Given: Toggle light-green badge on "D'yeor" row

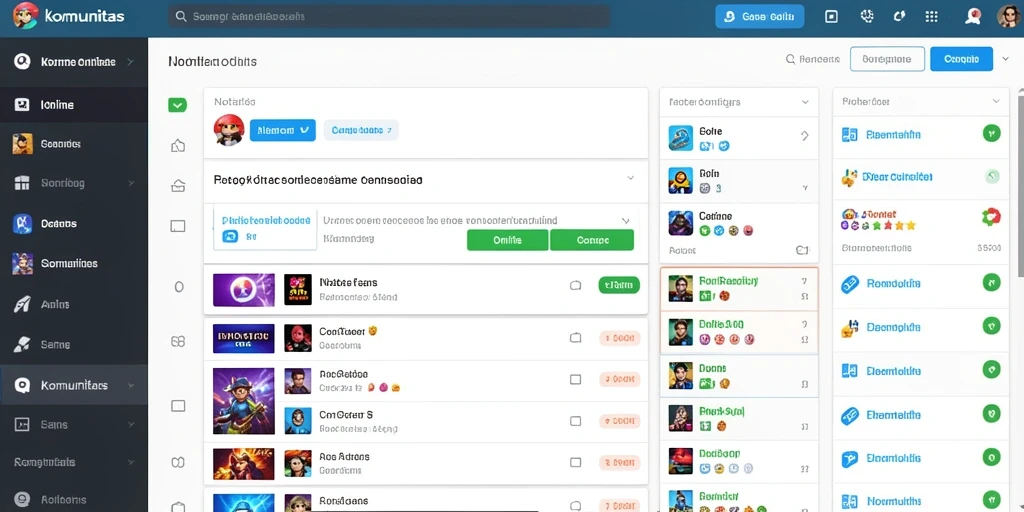Looking at the screenshot, I should pyautogui.click(x=991, y=176).
